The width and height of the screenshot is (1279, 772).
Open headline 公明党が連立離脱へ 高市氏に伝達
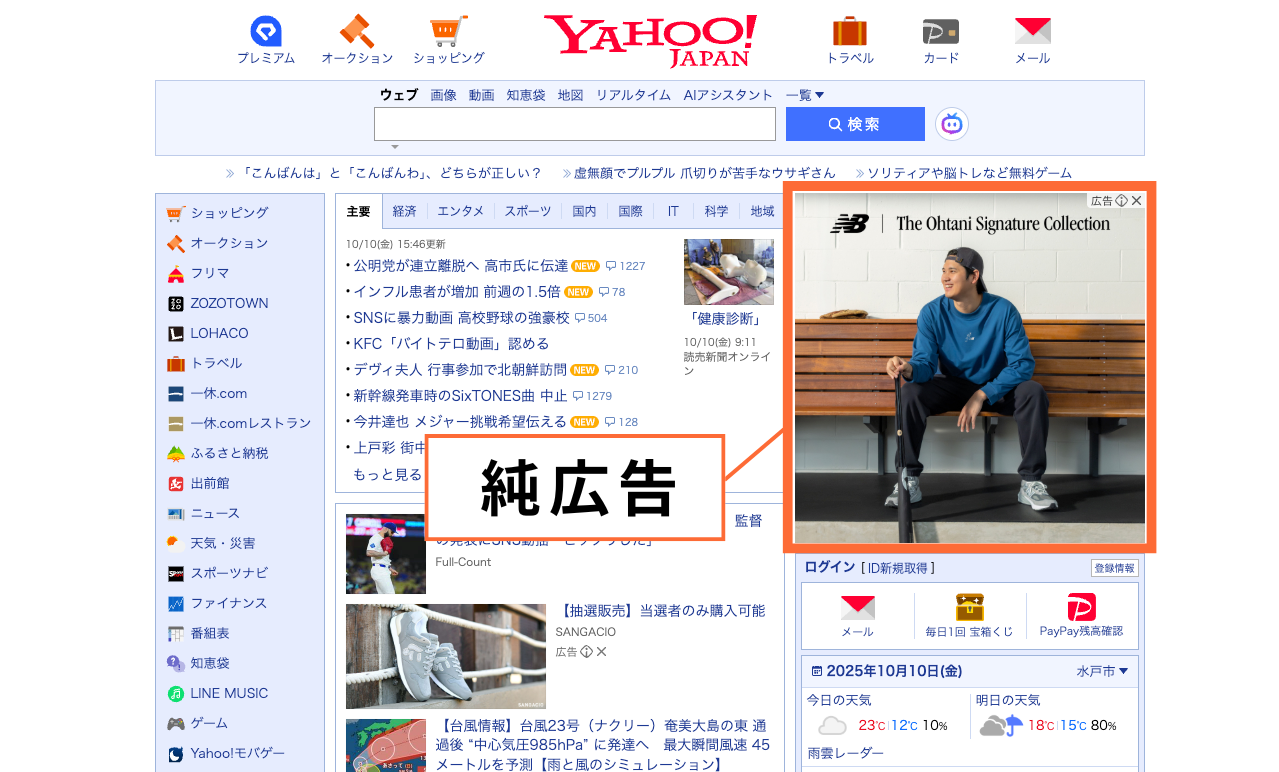pyautogui.click(x=460, y=266)
